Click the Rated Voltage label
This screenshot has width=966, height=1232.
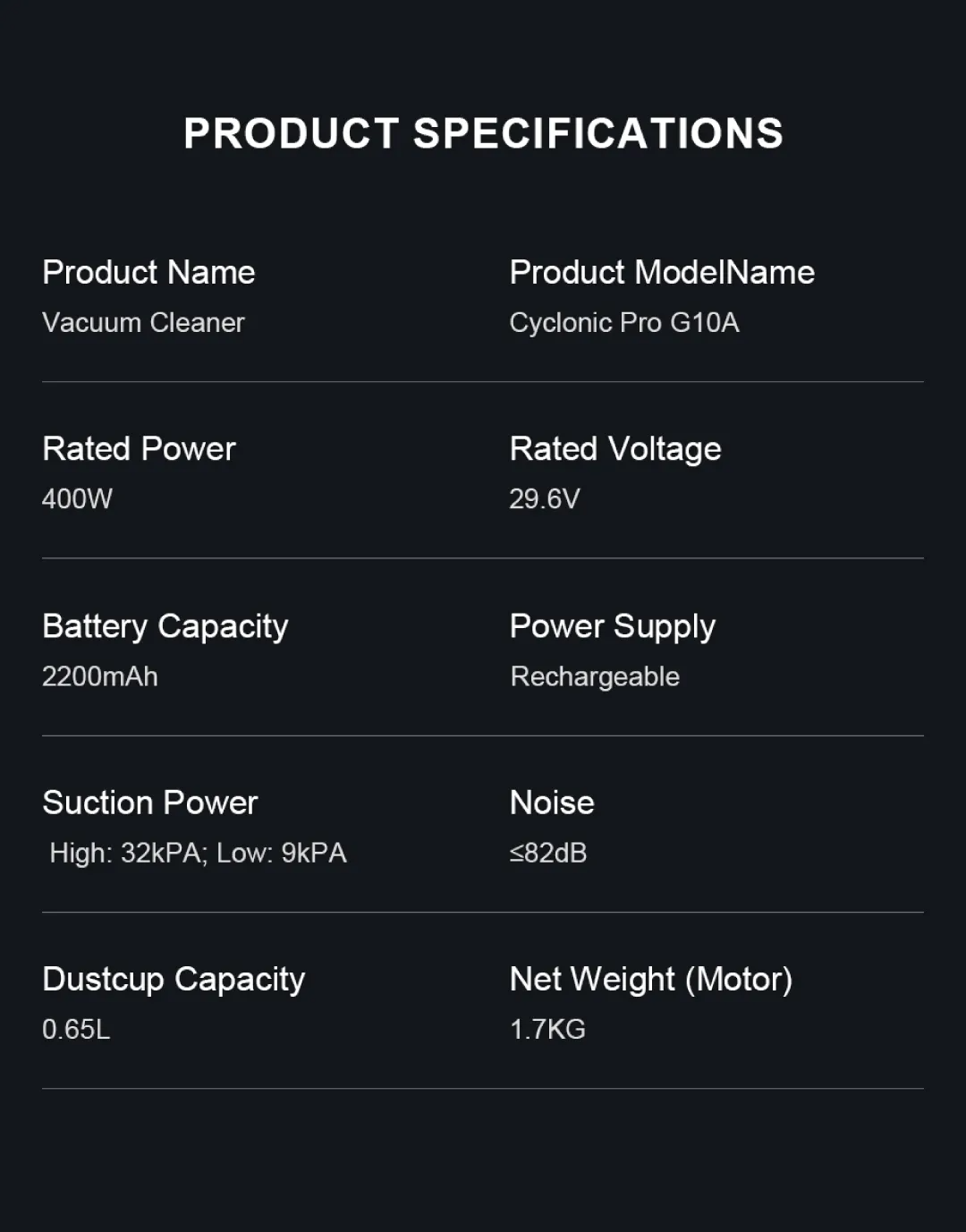615,448
